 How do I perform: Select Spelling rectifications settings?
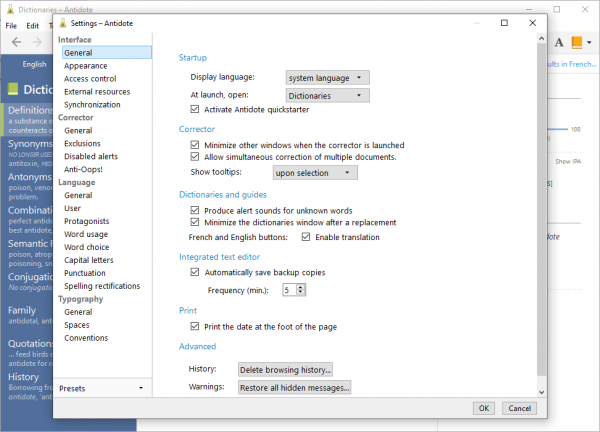(x=102, y=286)
